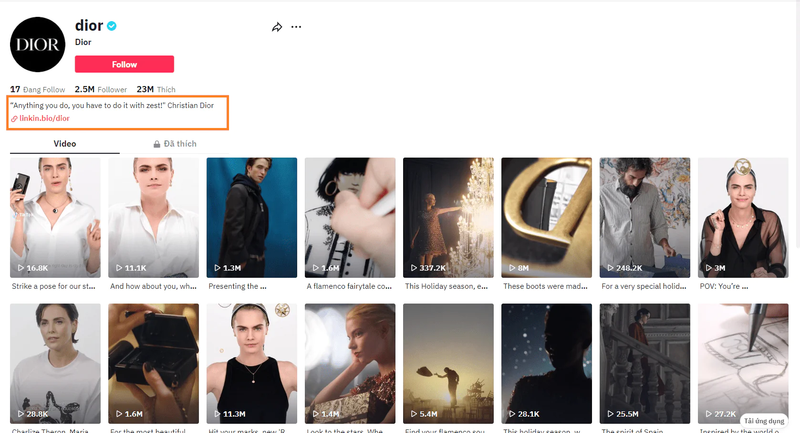Open the 3M views POV video
800x433 pixels.
tap(743, 218)
